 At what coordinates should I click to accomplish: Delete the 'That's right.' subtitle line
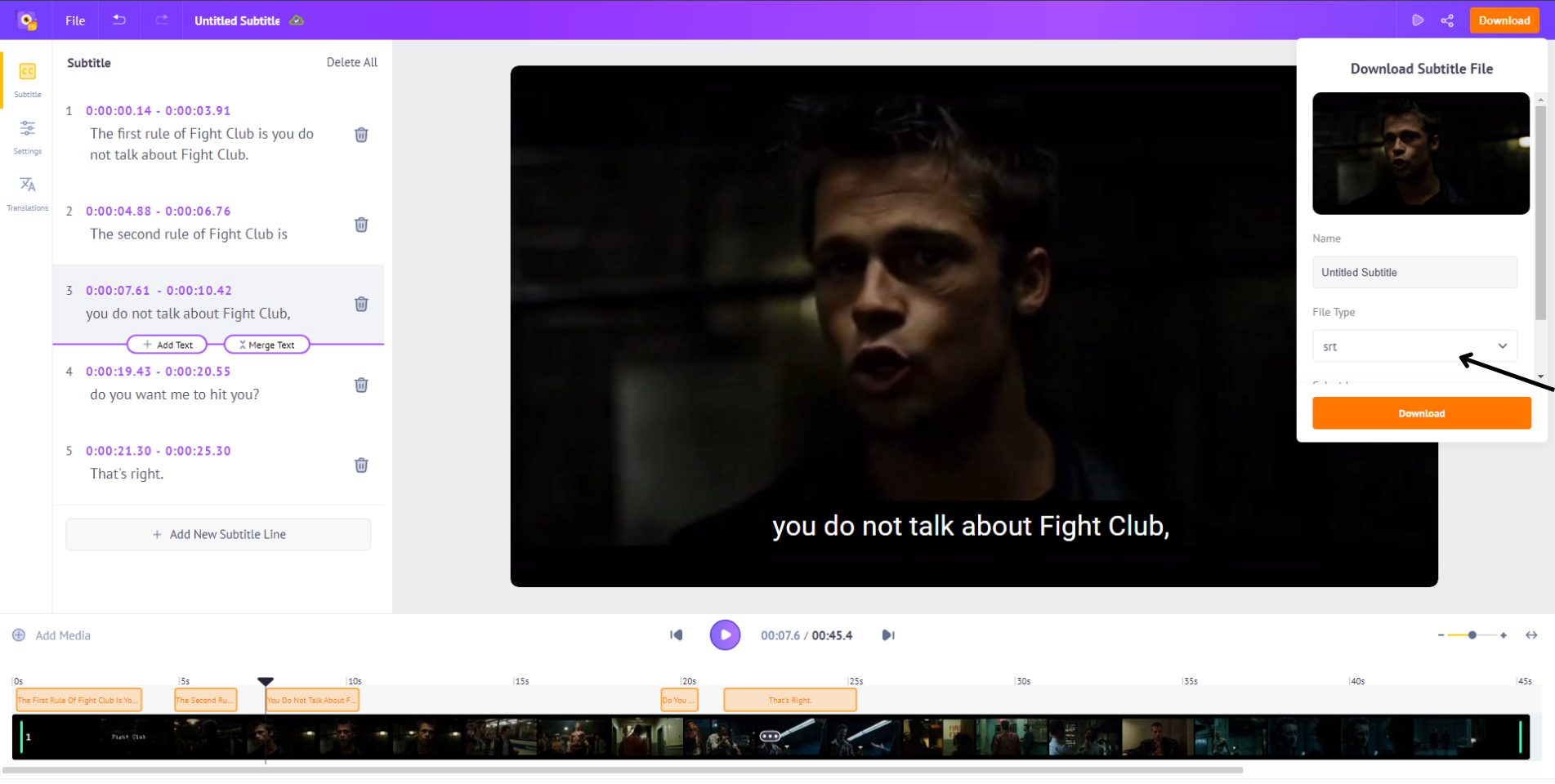tap(361, 465)
